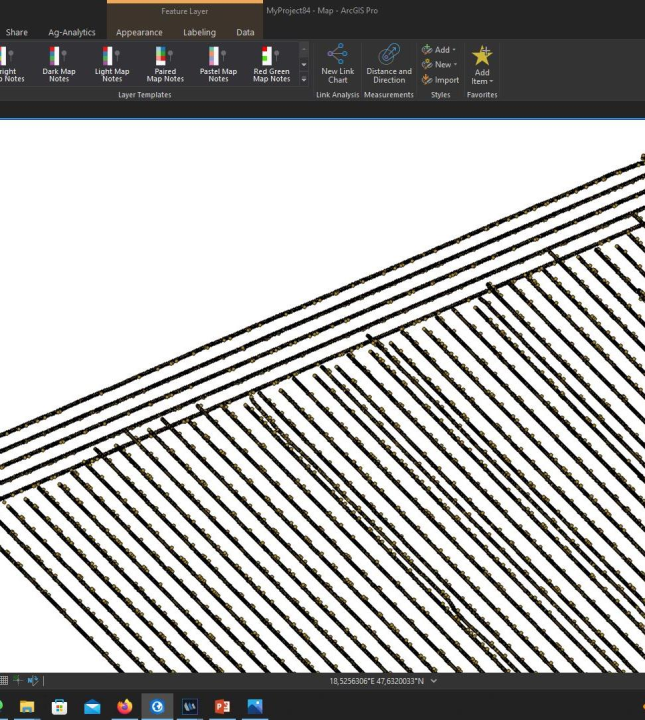Switch to the Ag-Analytics tab
The image size is (645, 720).
point(72,32)
